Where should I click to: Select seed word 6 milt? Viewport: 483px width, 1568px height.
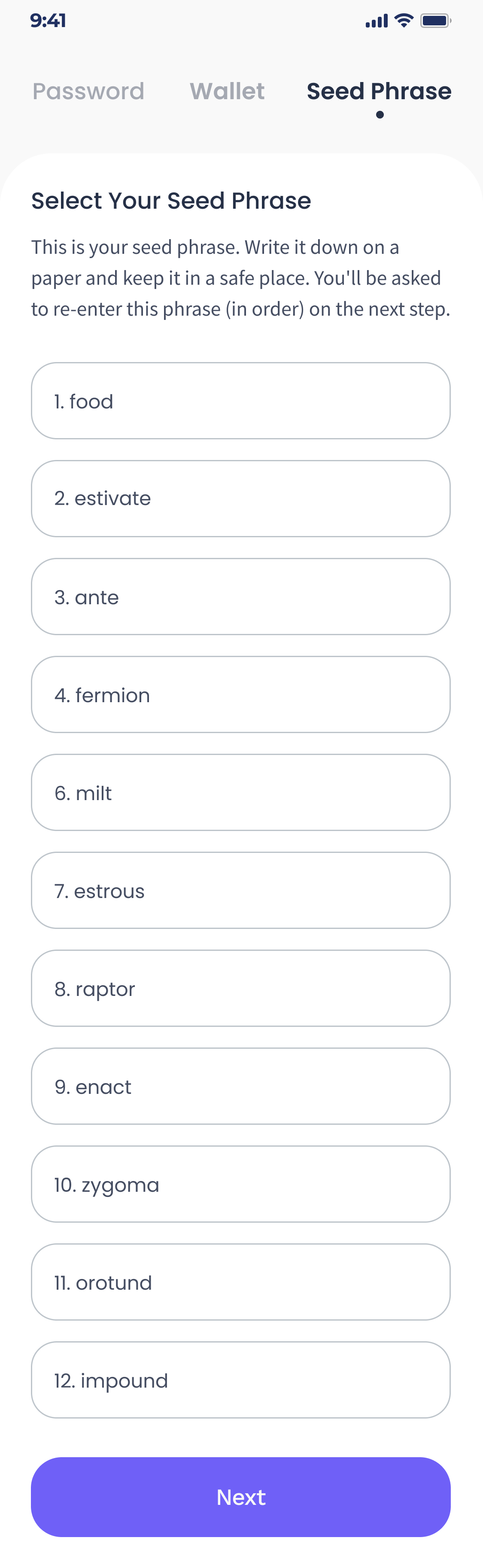coord(241,792)
